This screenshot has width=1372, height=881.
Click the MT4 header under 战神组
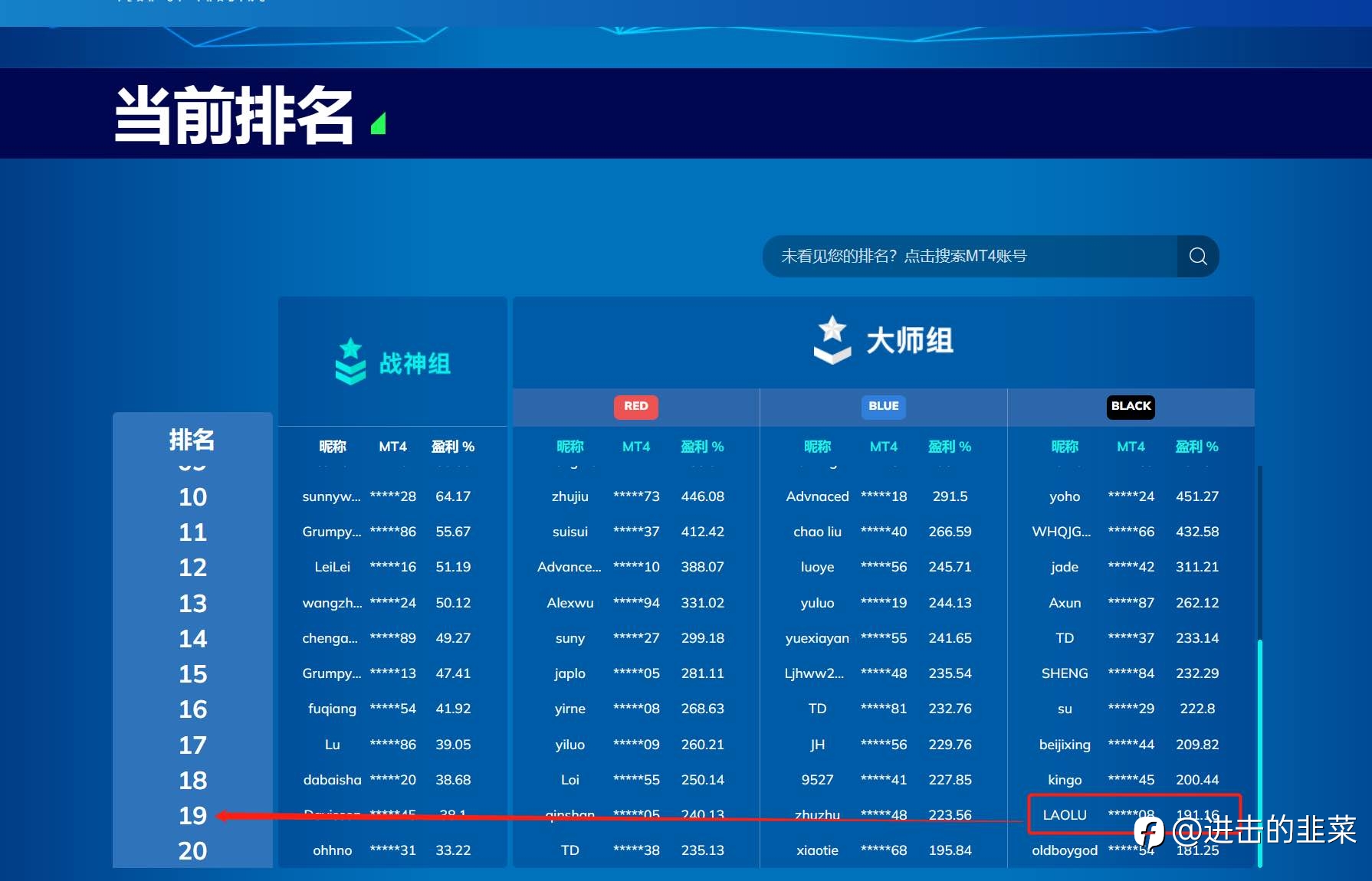tap(393, 447)
